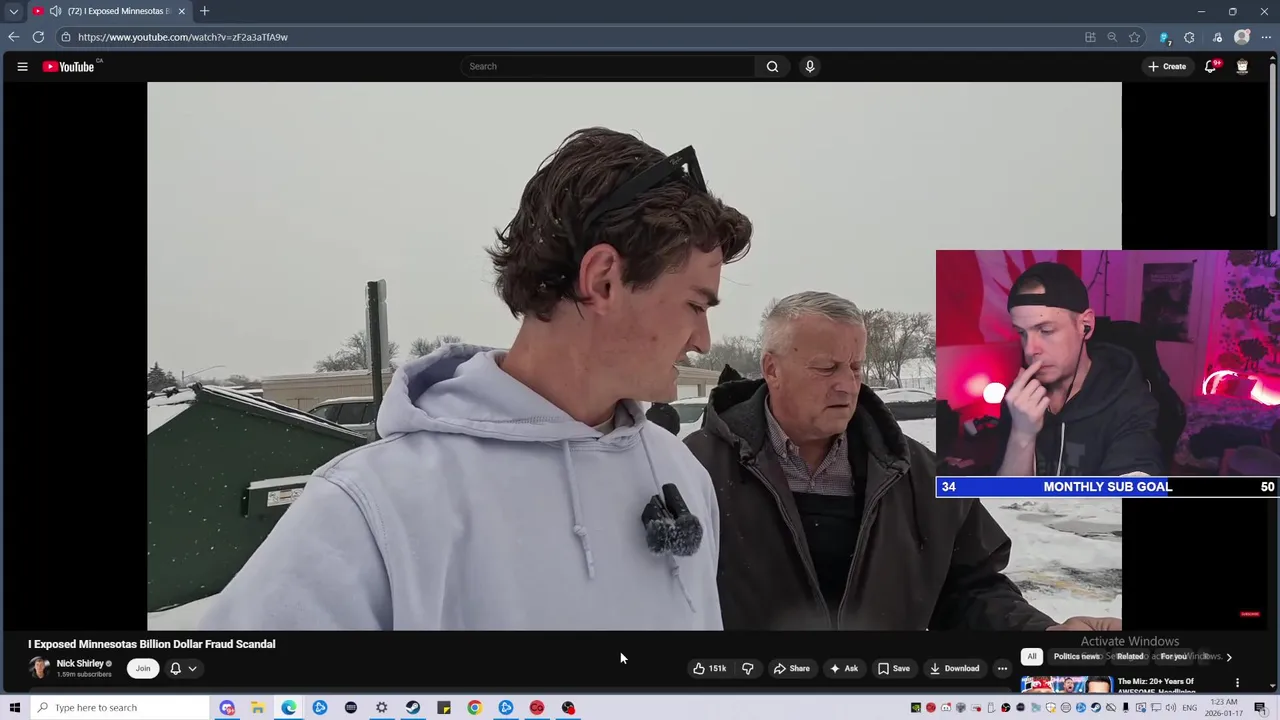Mute the tab using speaker icon
The image size is (1280, 720).
55,11
